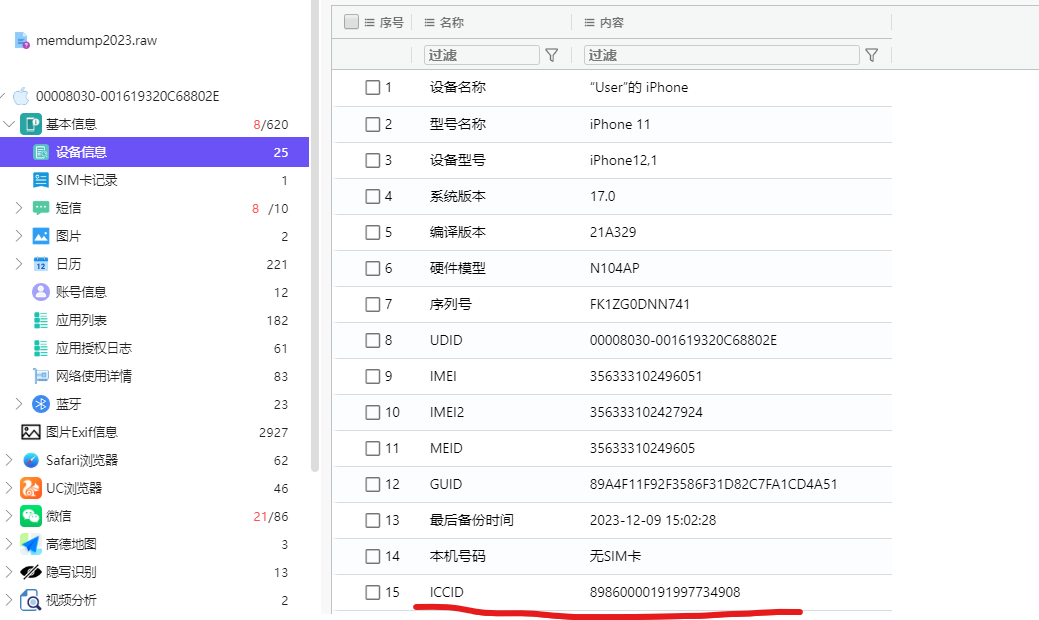Open the 图片Exif信息 tree item
1039x620 pixels.
coord(154,432)
